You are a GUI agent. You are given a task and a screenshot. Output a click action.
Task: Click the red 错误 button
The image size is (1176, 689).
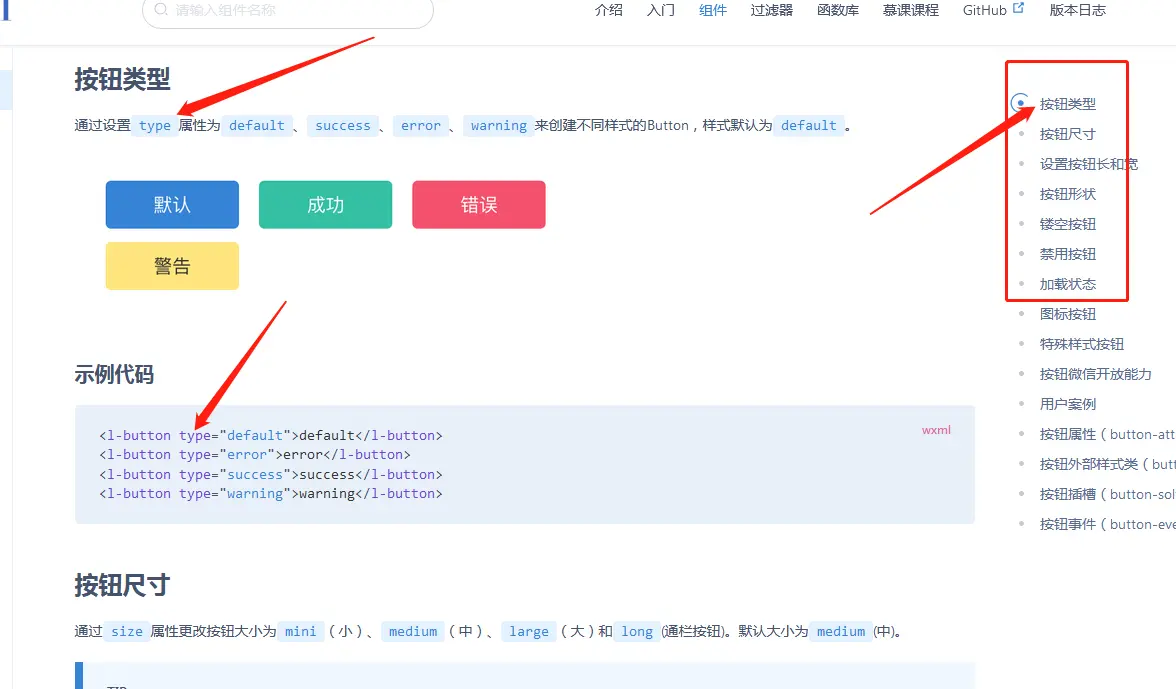(x=478, y=205)
